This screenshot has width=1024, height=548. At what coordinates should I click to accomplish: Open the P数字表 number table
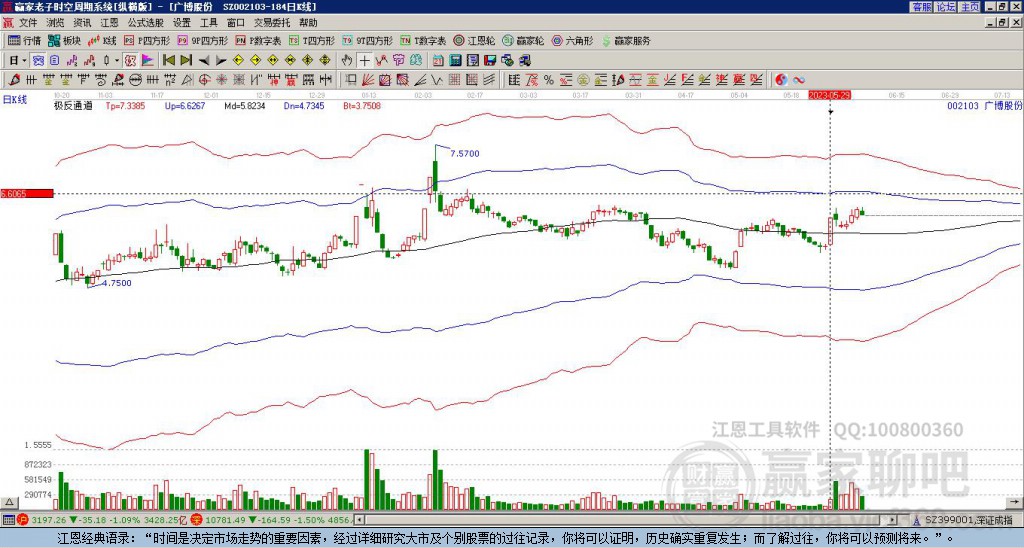point(258,40)
